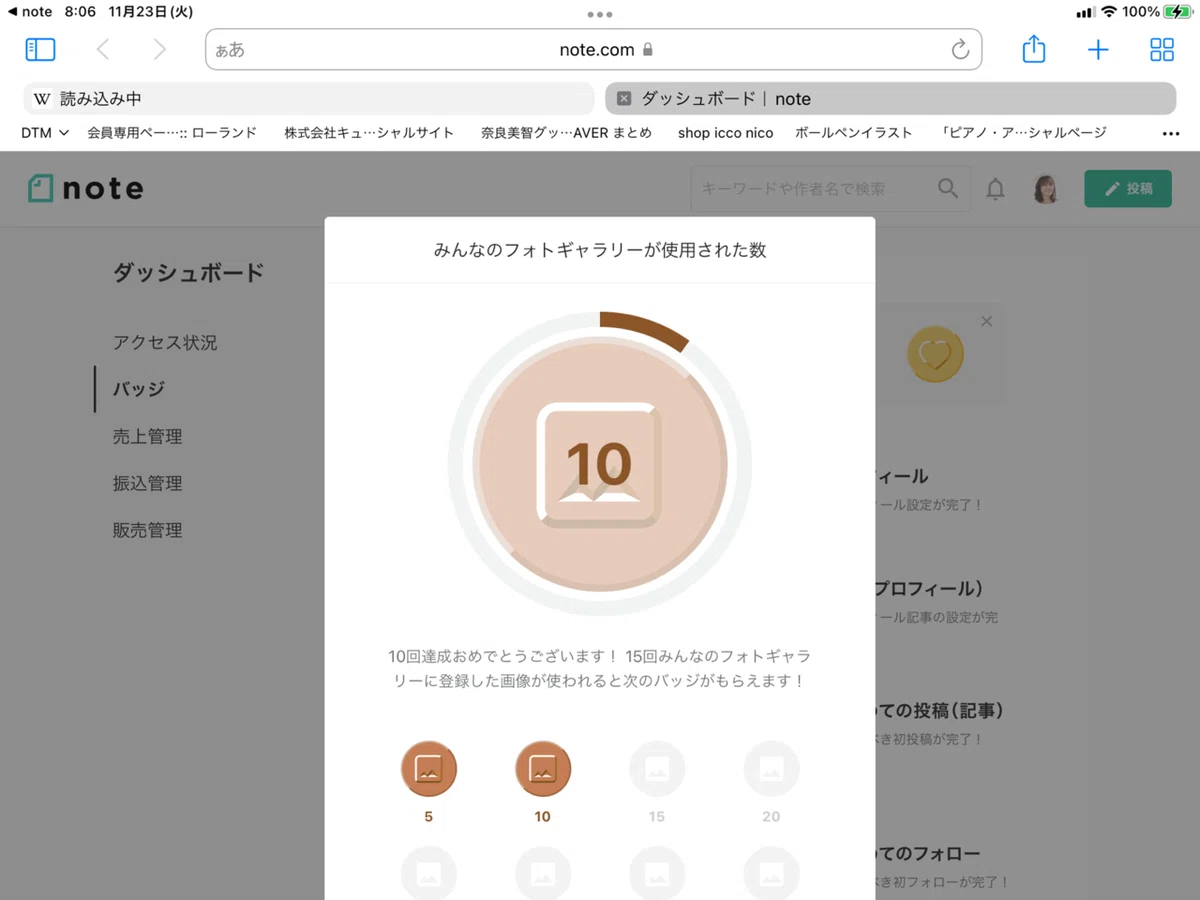Open アクセス状況 in the sidebar
The height and width of the screenshot is (900, 1200).
[165, 342]
